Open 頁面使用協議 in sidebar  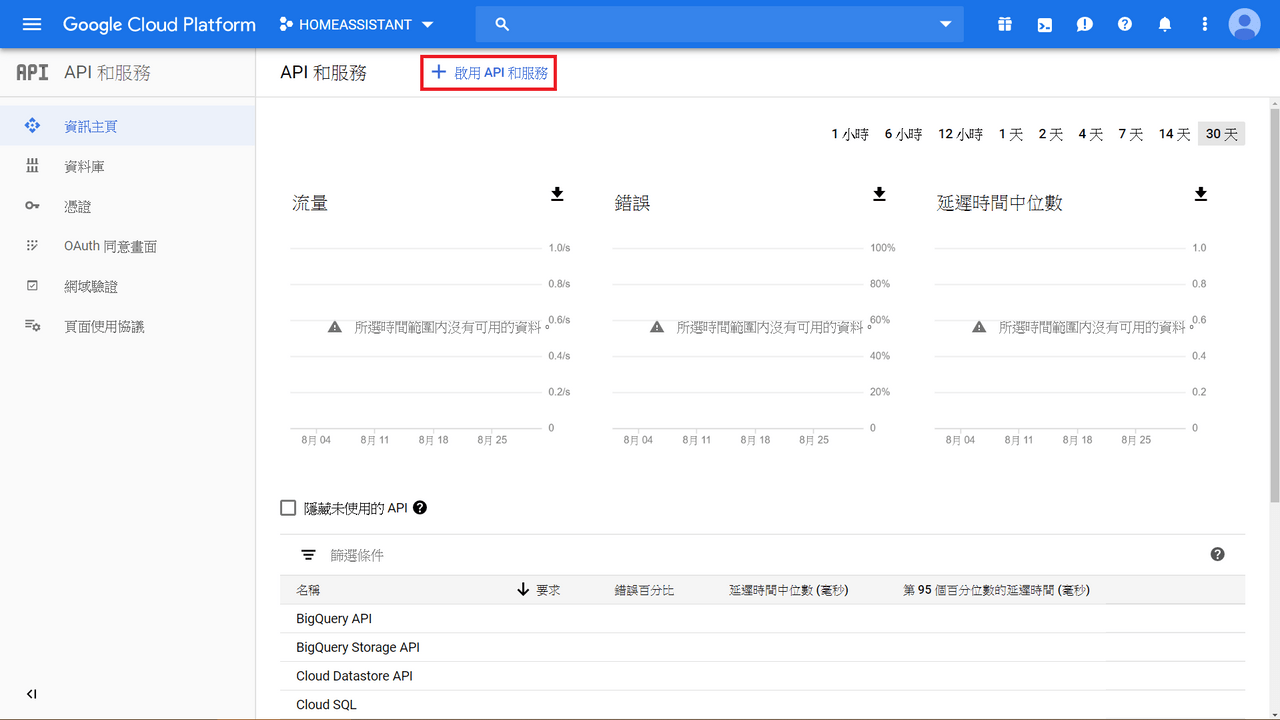point(127,326)
